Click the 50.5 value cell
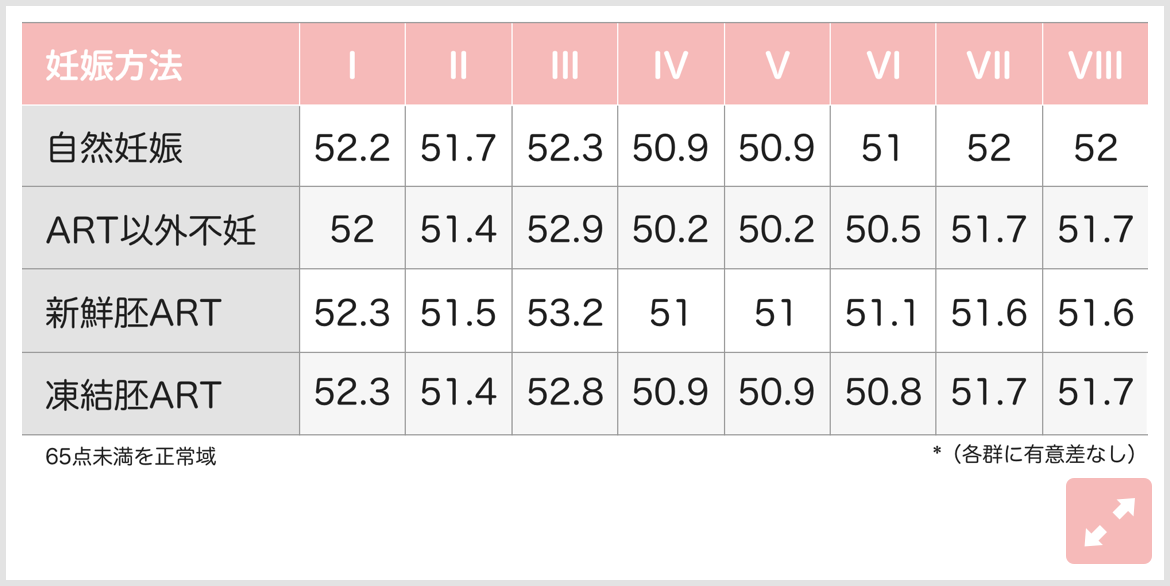This screenshot has height=586, width=1170. click(x=883, y=231)
